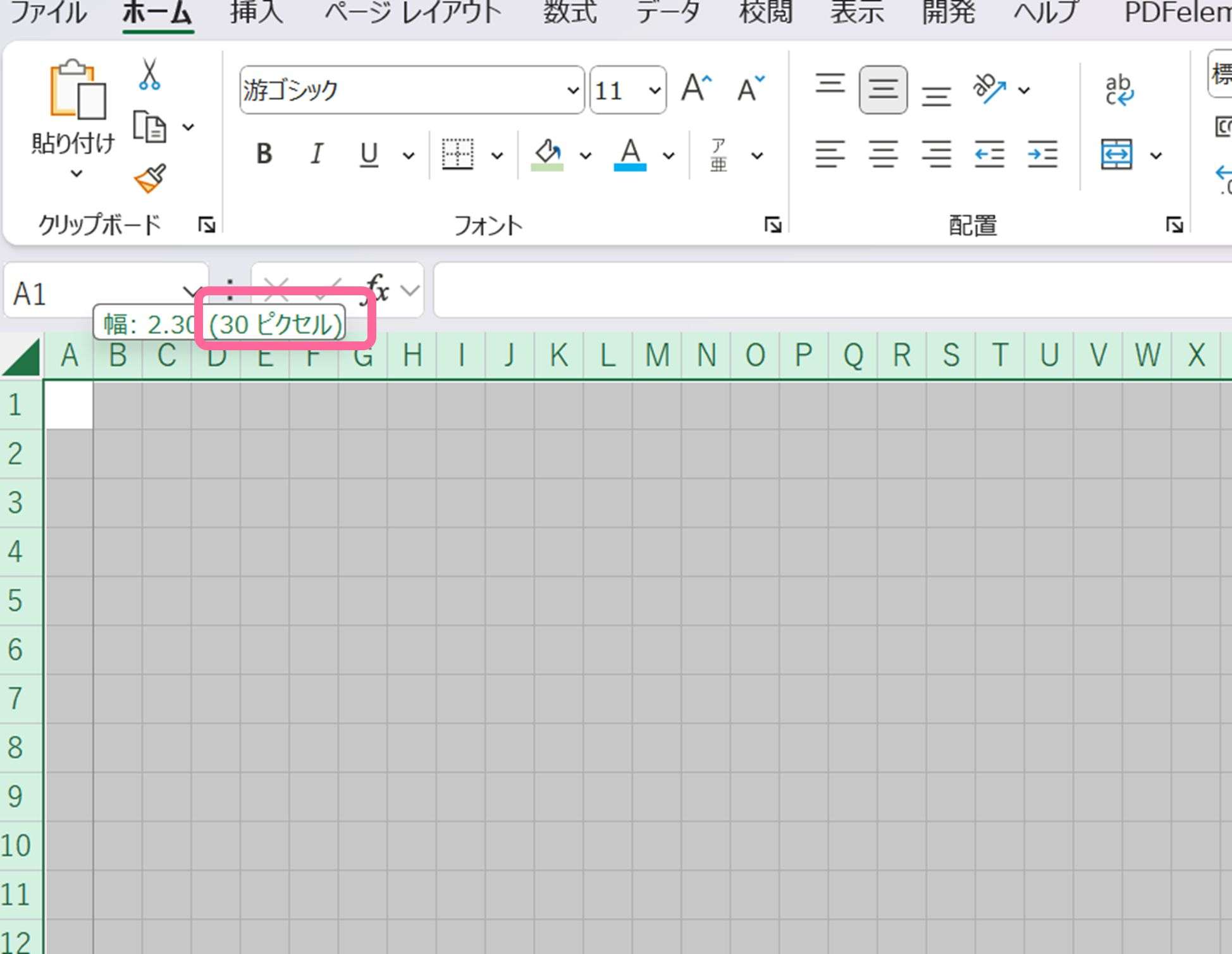
Task: Click the text orientation icon
Action: click(x=989, y=89)
